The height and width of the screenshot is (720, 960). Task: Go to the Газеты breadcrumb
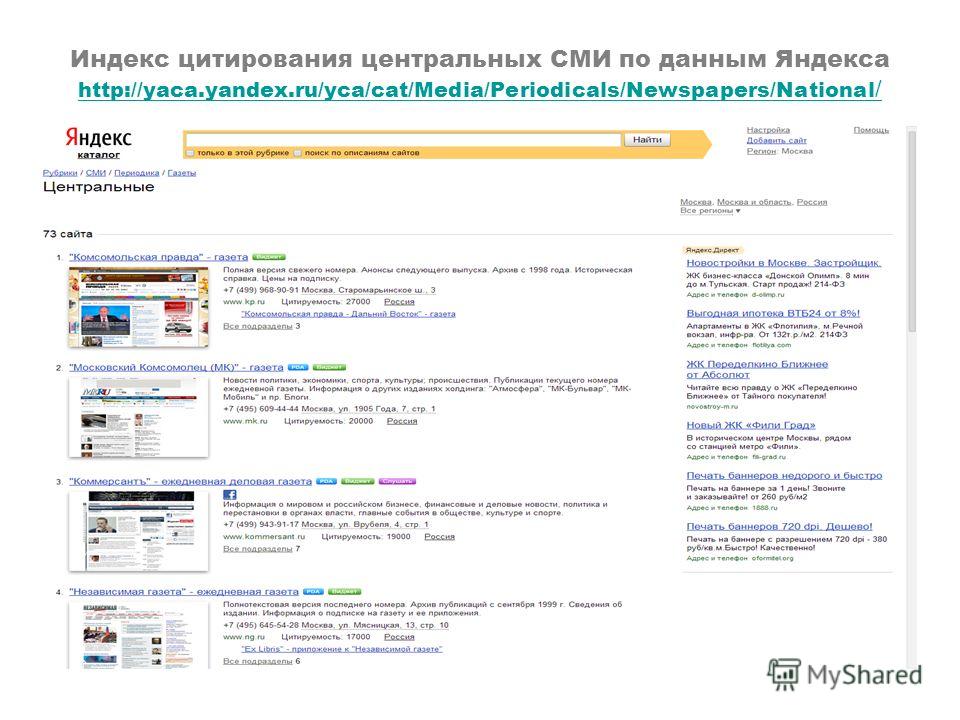tap(182, 173)
